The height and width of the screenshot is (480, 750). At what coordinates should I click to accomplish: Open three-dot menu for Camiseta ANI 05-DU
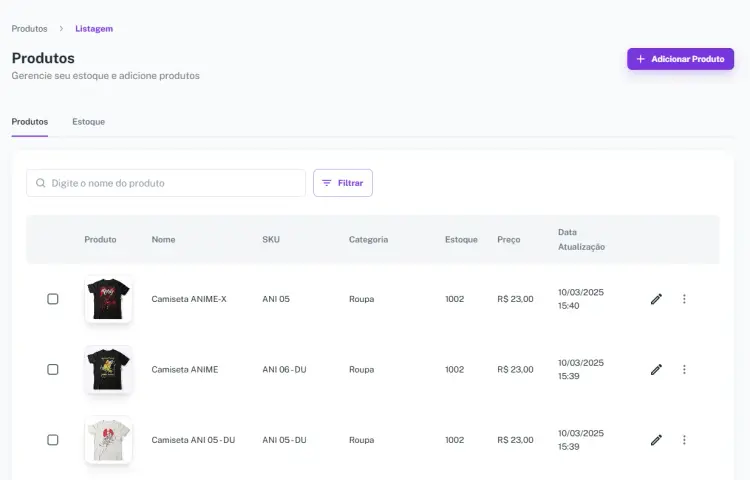click(x=684, y=440)
